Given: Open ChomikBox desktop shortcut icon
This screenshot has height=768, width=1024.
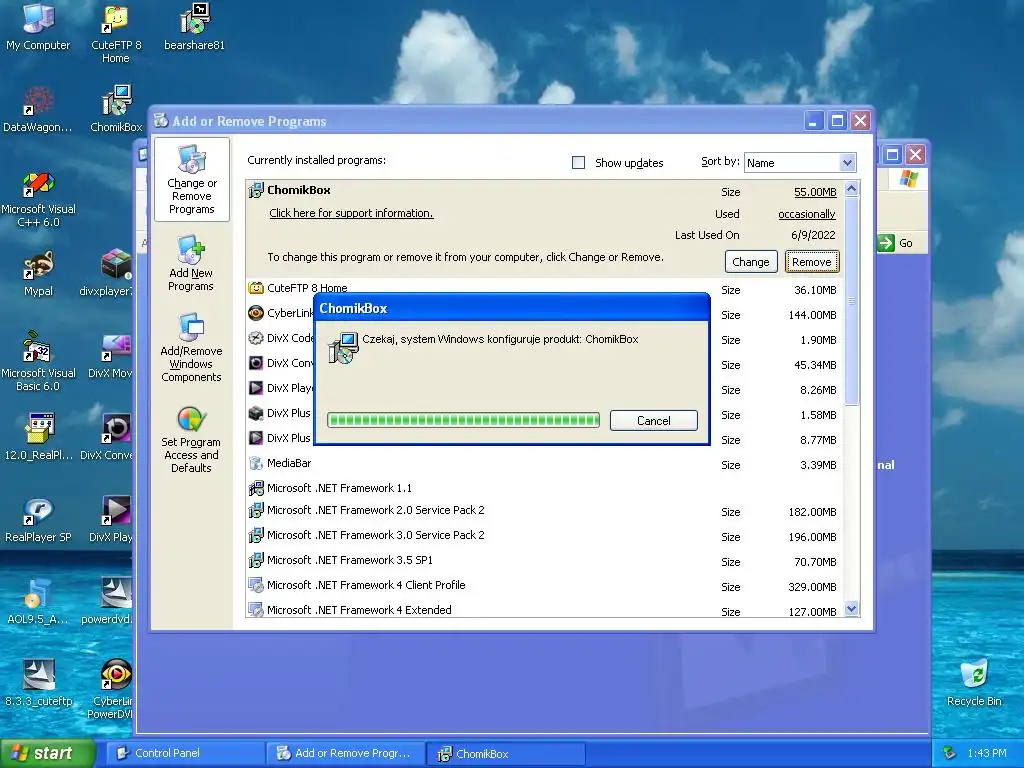Looking at the screenshot, I should coord(116,110).
